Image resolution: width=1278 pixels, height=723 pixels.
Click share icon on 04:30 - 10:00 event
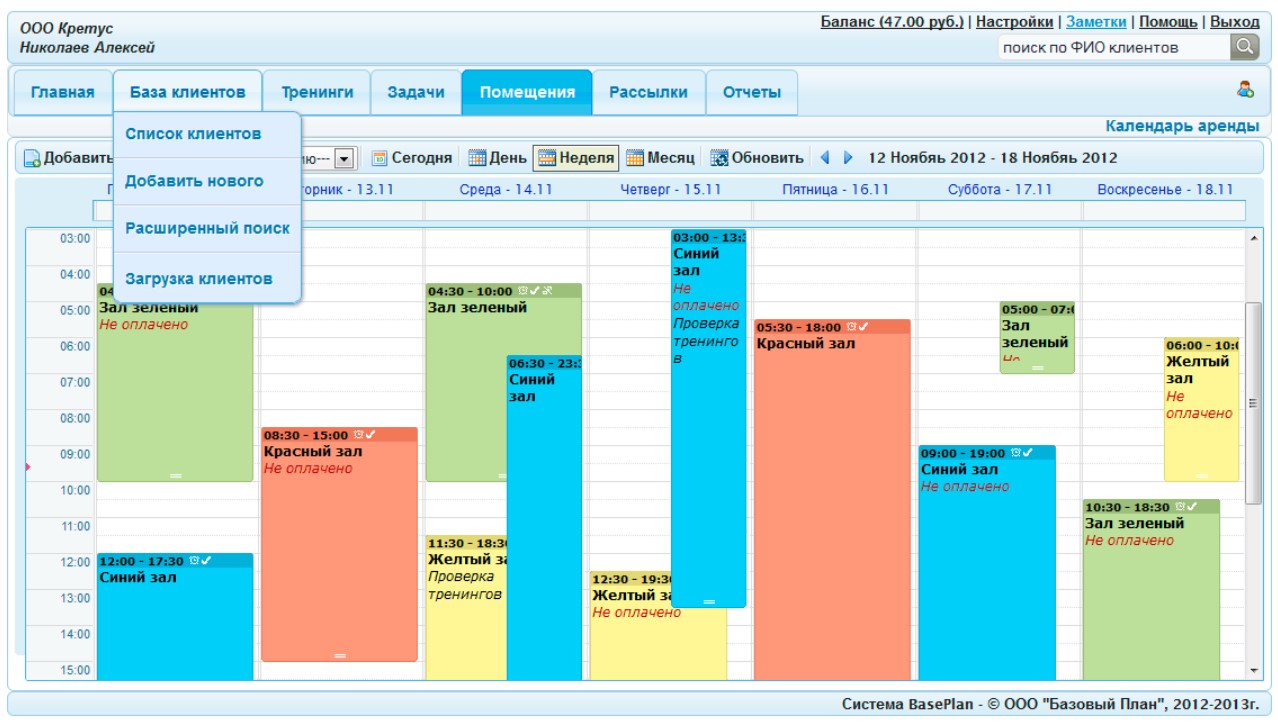(x=547, y=291)
